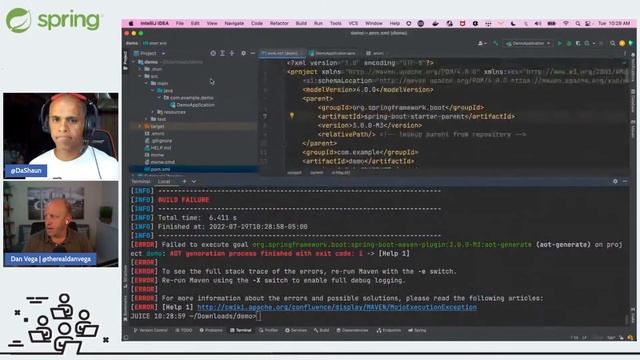Open Version Control tool window
This screenshot has width=640, height=360.
151,330
